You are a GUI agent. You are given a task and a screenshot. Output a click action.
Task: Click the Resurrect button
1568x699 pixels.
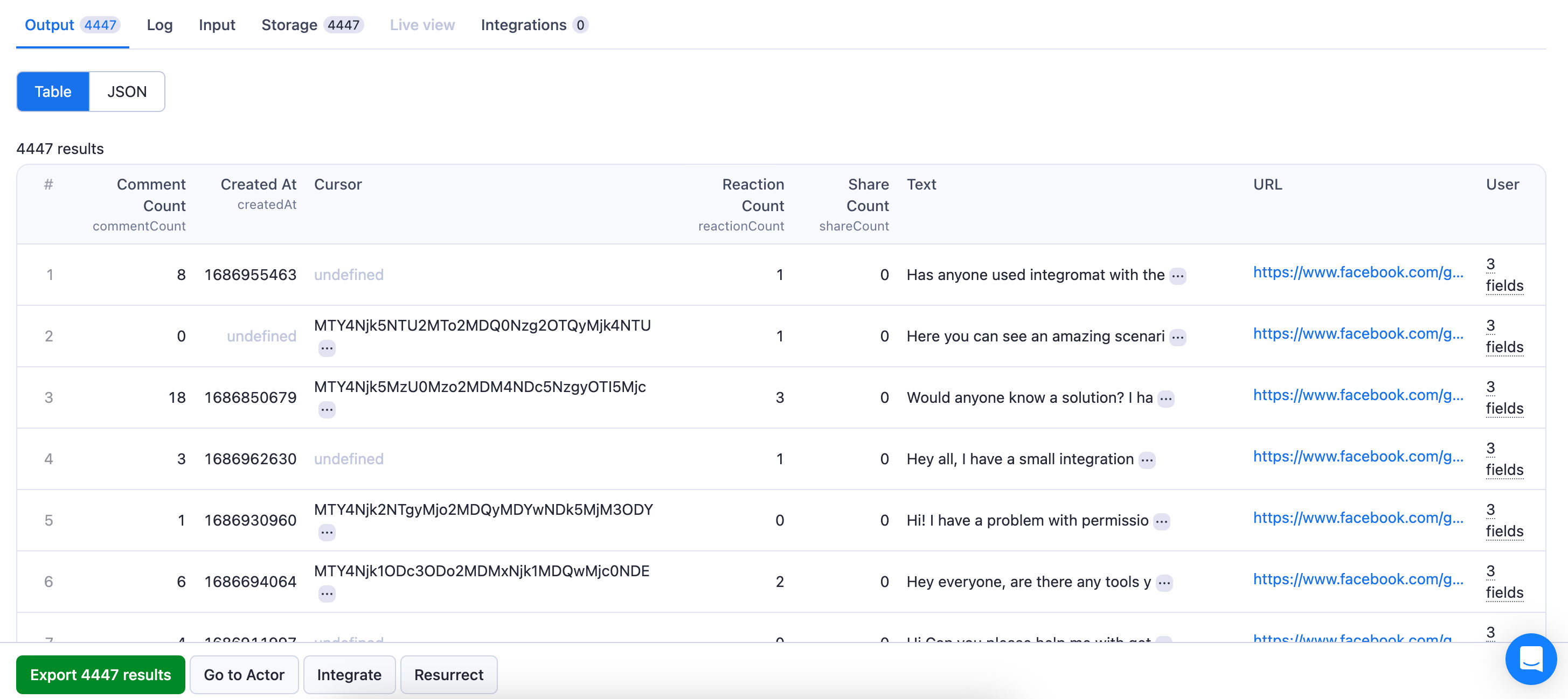pos(449,675)
